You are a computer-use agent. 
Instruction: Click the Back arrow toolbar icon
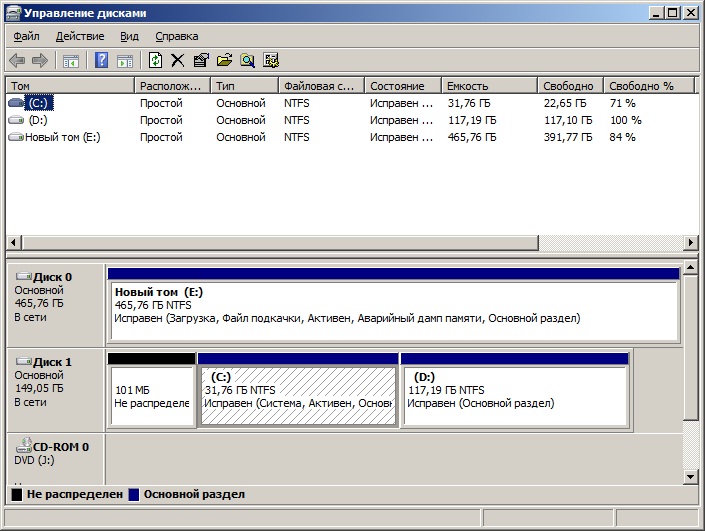[x=17, y=61]
